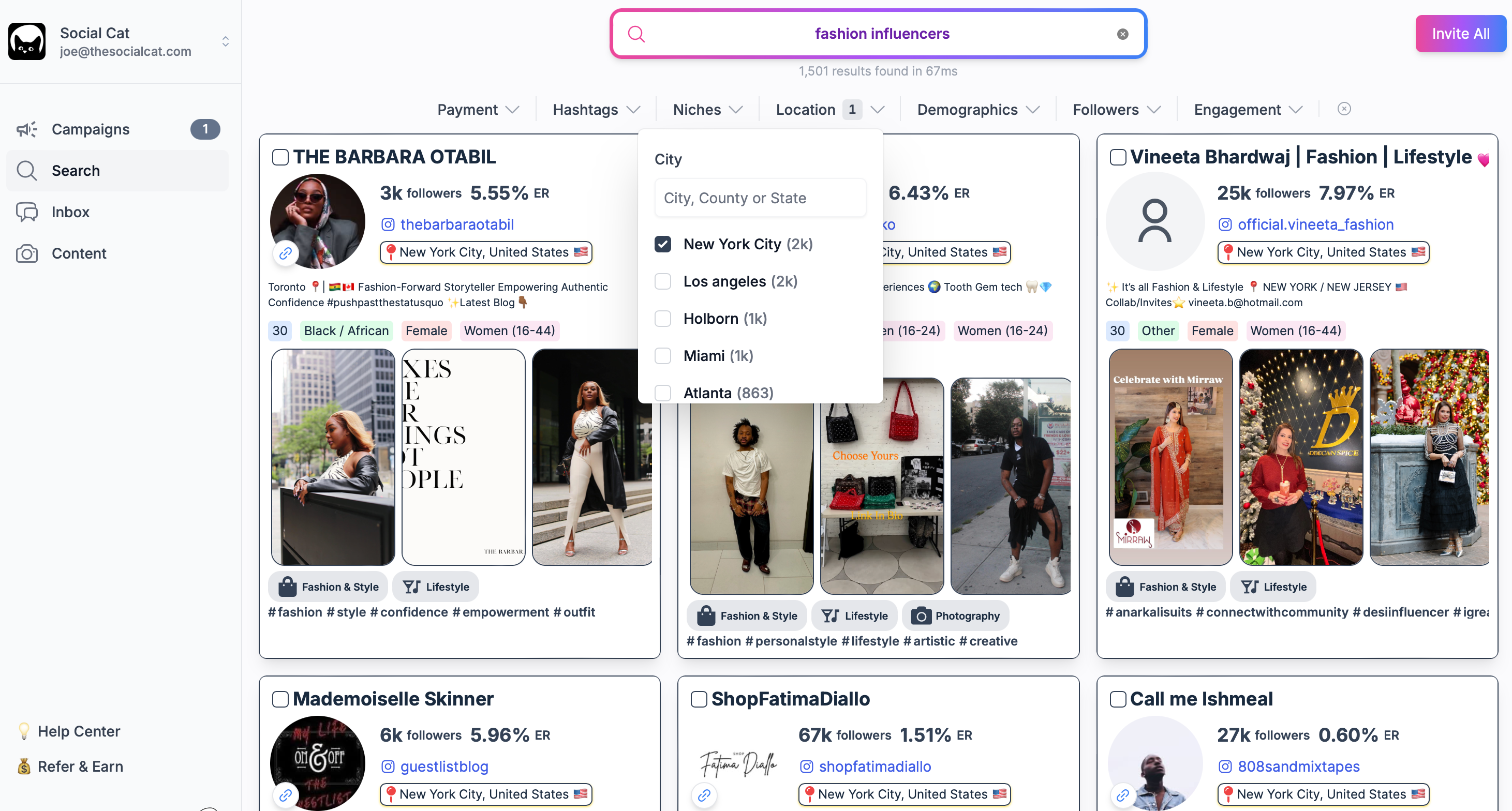The image size is (1512, 811).
Task: Click link icon on Barbara Otabil avatar
Action: pos(285,253)
